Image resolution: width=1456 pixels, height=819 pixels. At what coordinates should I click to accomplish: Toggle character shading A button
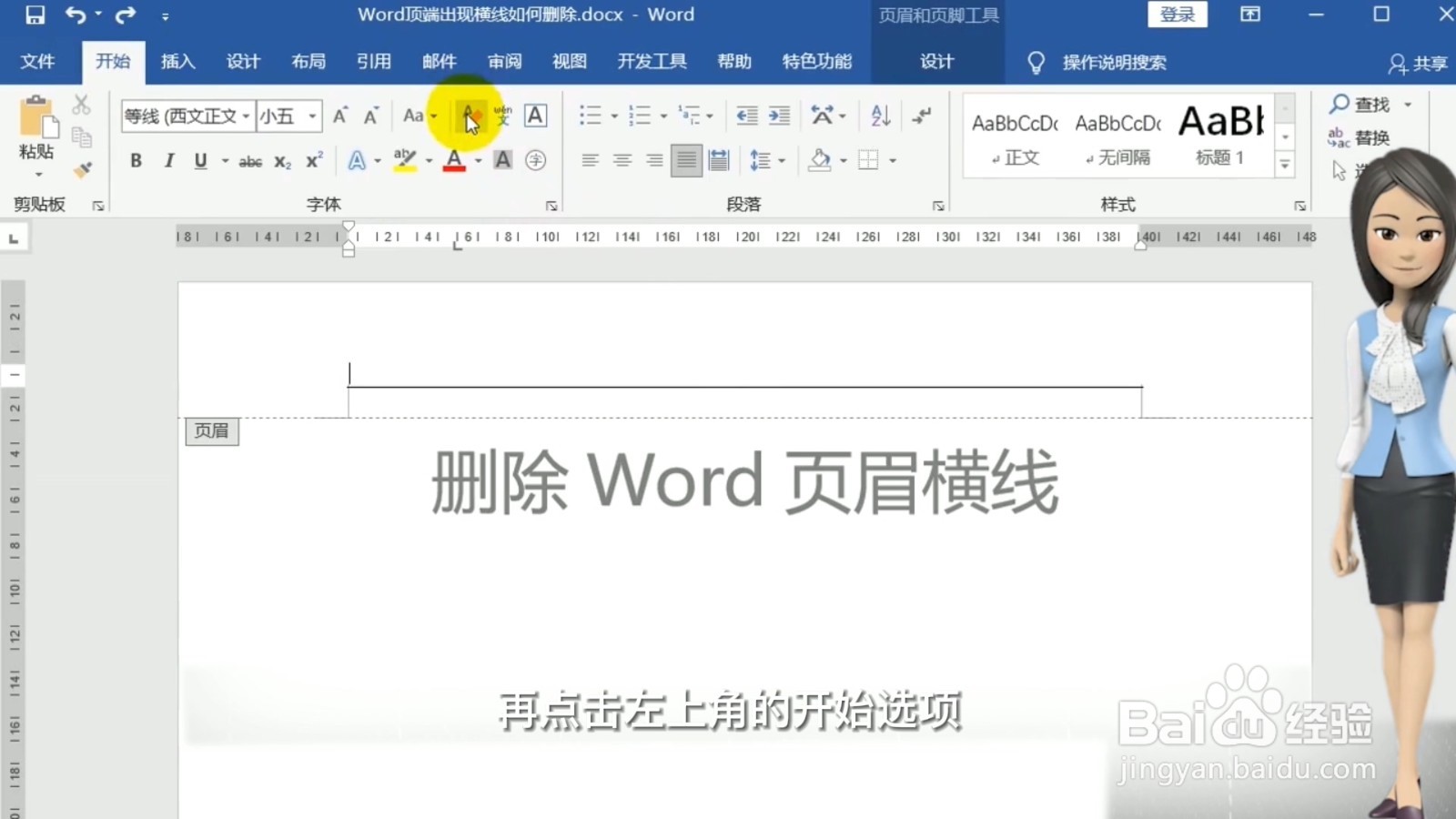pos(502,161)
